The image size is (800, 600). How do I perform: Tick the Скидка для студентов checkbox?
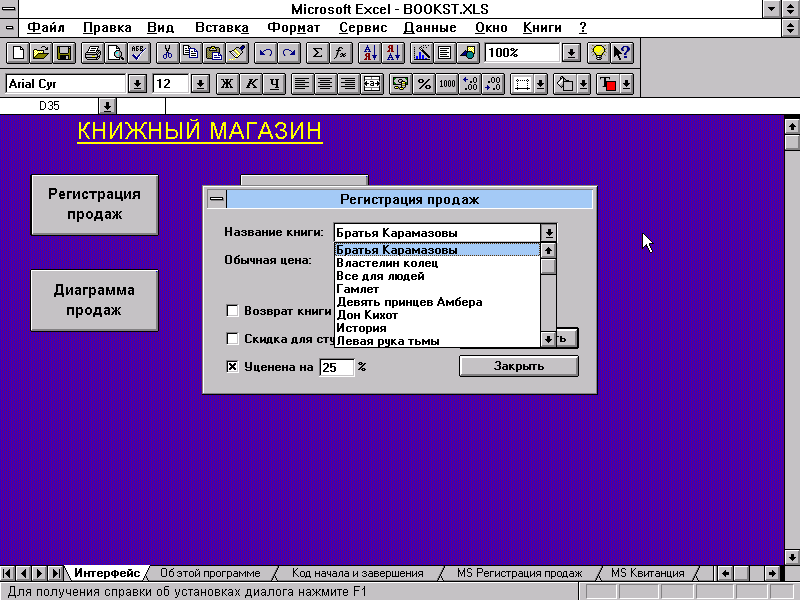233,339
